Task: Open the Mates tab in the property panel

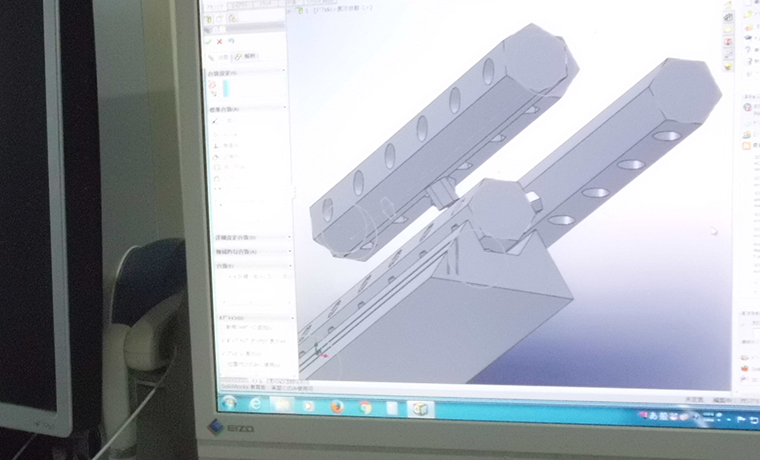Action: click(x=220, y=58)
